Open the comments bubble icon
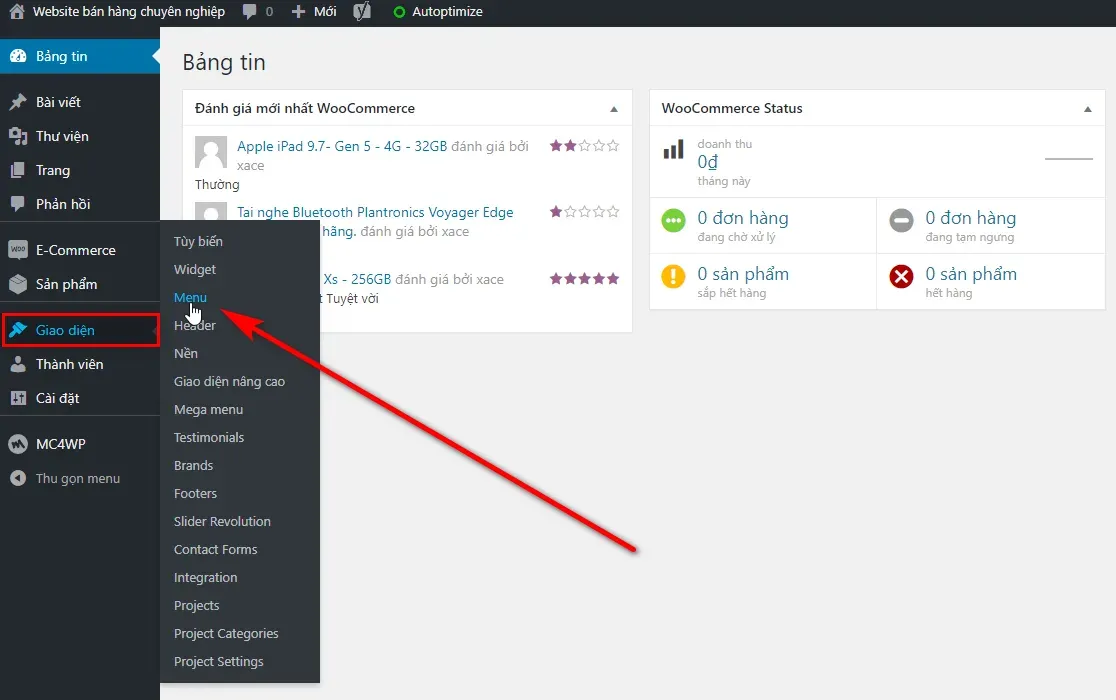The width and height of the screenshot is (1116, 700). pyautogui.click(x=250, y=12)
